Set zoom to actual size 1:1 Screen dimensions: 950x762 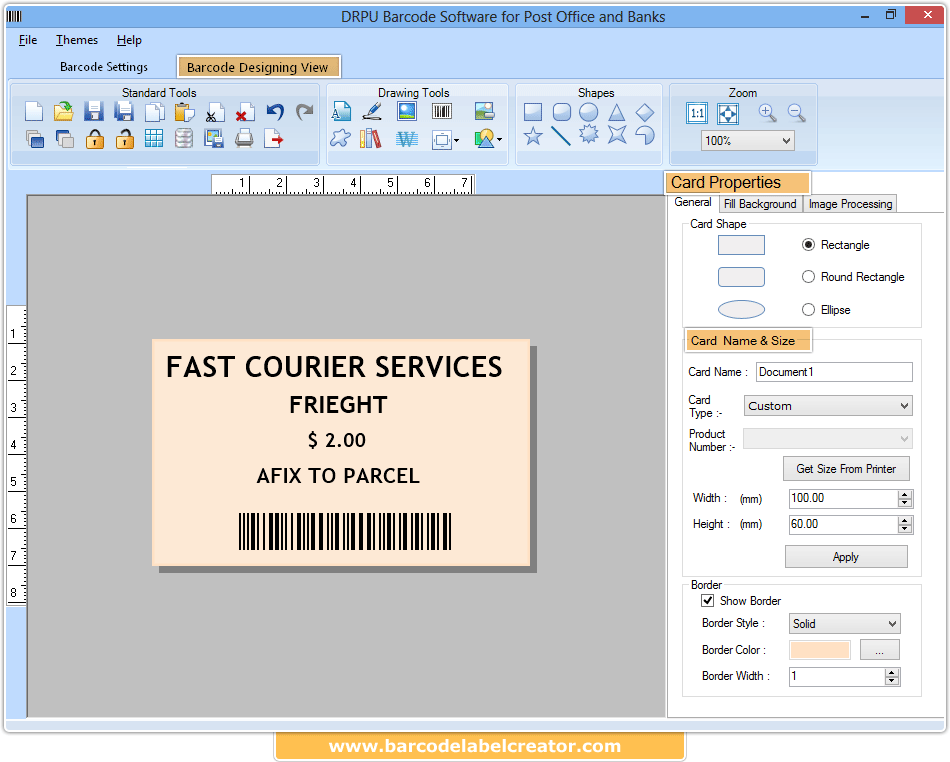coord(697,113)
